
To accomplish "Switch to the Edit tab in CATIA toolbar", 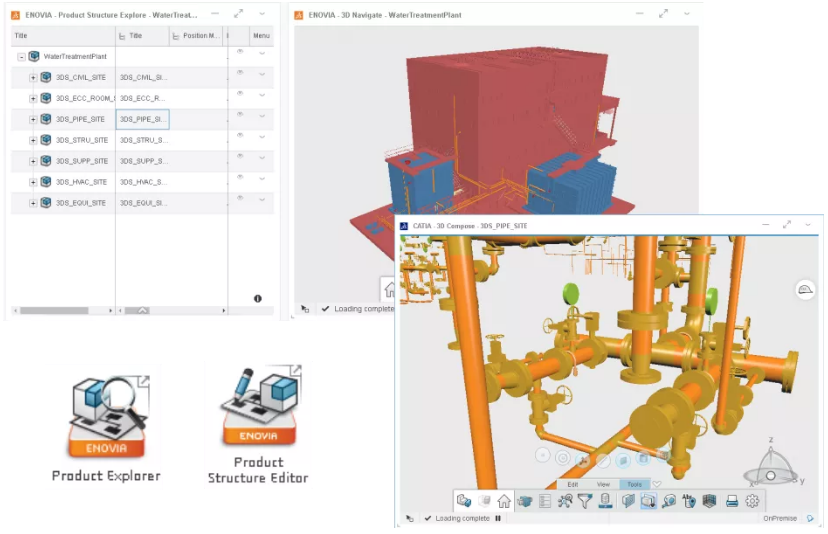I will [573, 484].
